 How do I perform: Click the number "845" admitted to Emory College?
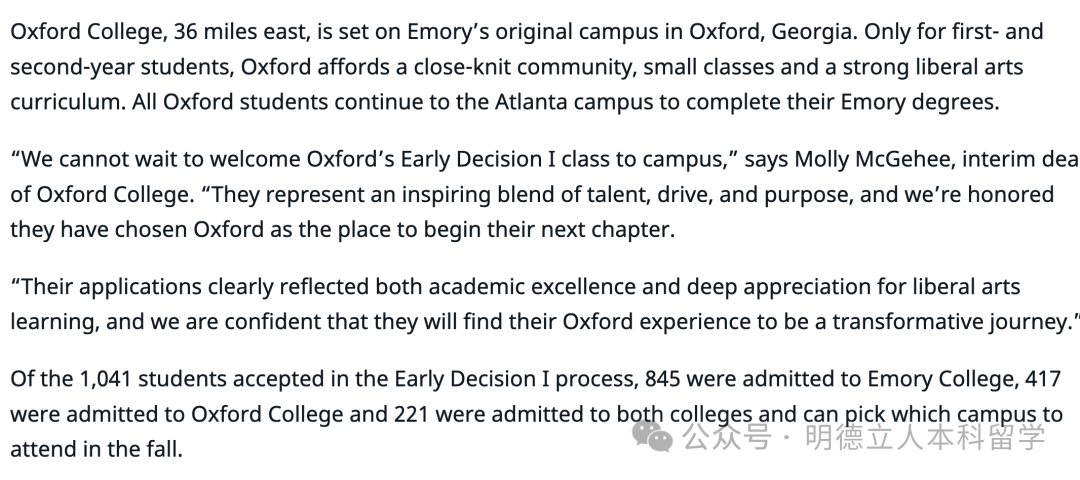665,379
